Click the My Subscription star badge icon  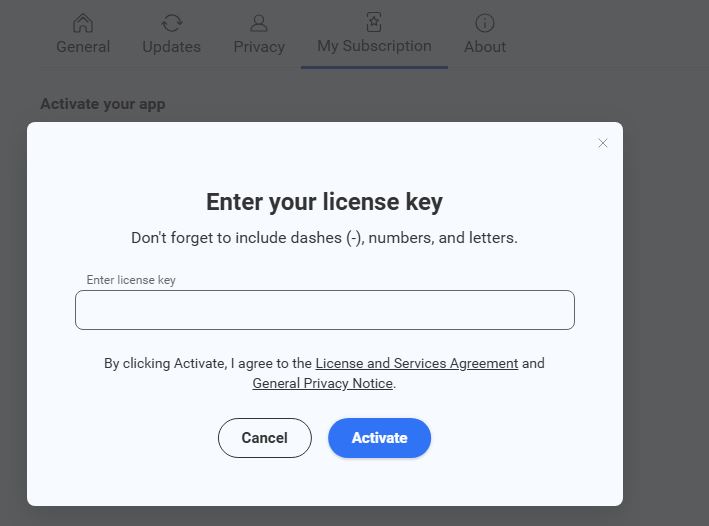374,21
